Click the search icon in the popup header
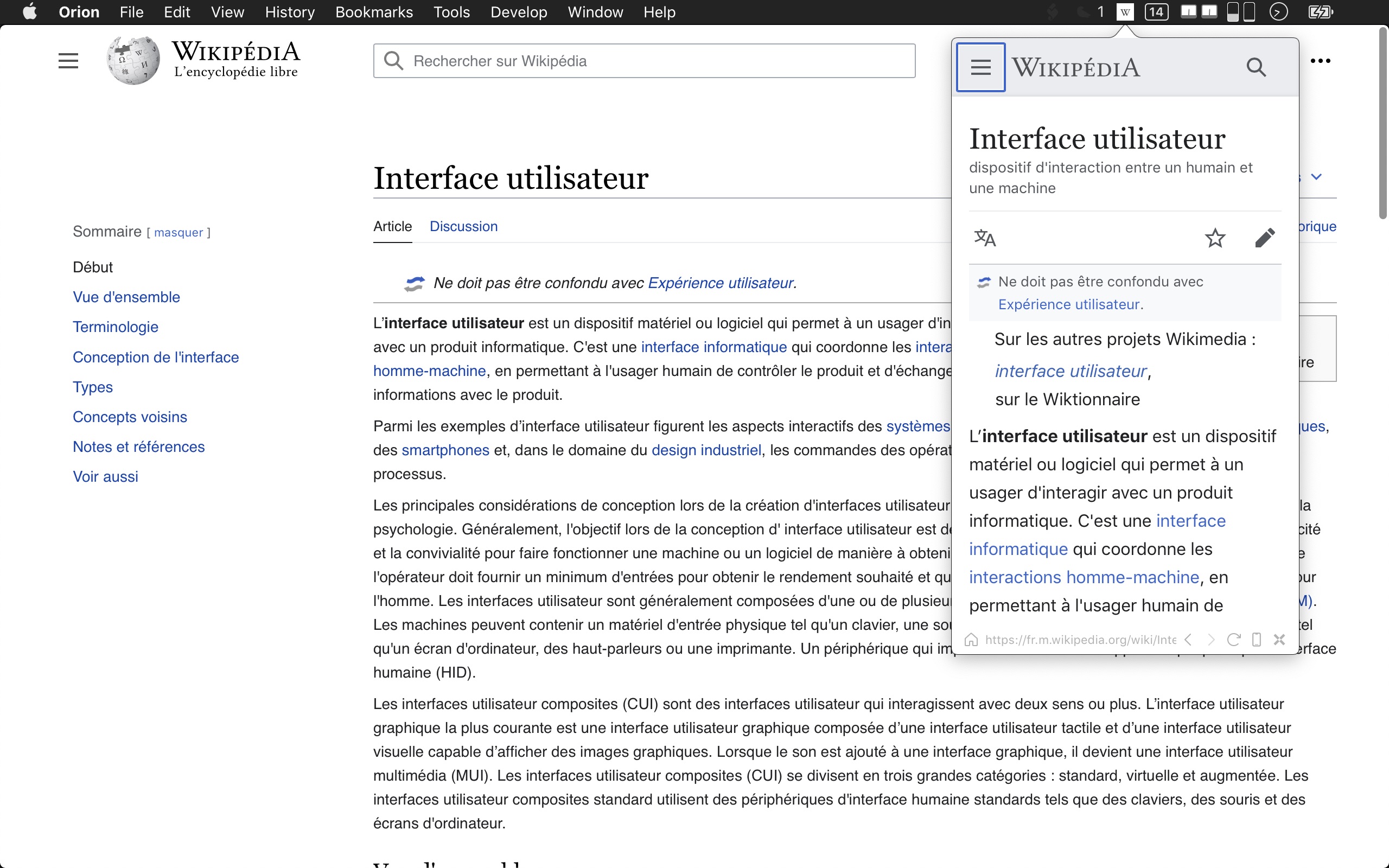The height and width of the screenshot is (868, 1389). click(1256, 67)
